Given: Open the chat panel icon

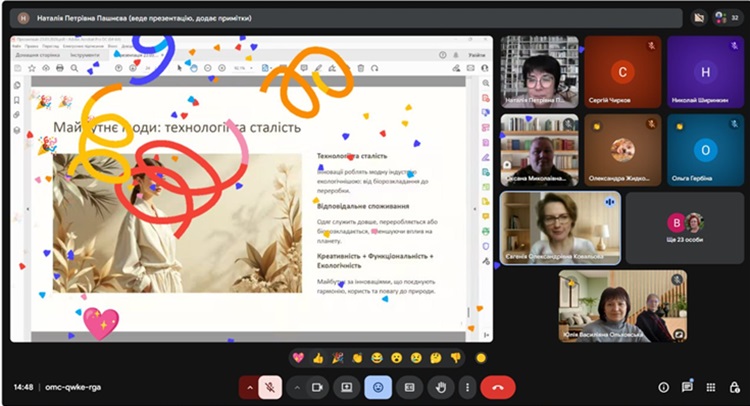Looking at the screenshot, I should (687, 387).
